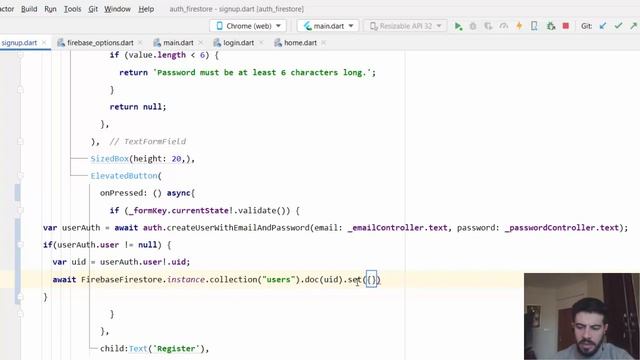Open the Window menu
Screen dimensions: 640x360
point(117,9)
